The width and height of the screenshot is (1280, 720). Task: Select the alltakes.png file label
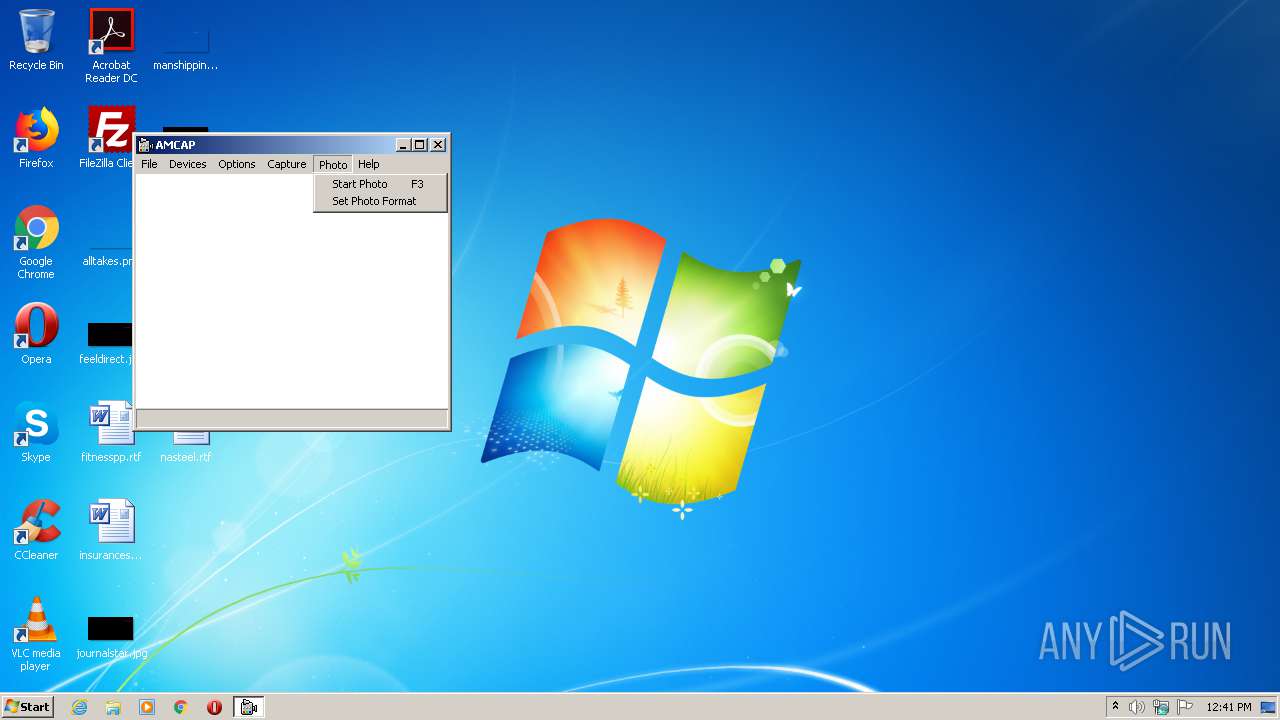coord(108,261)
